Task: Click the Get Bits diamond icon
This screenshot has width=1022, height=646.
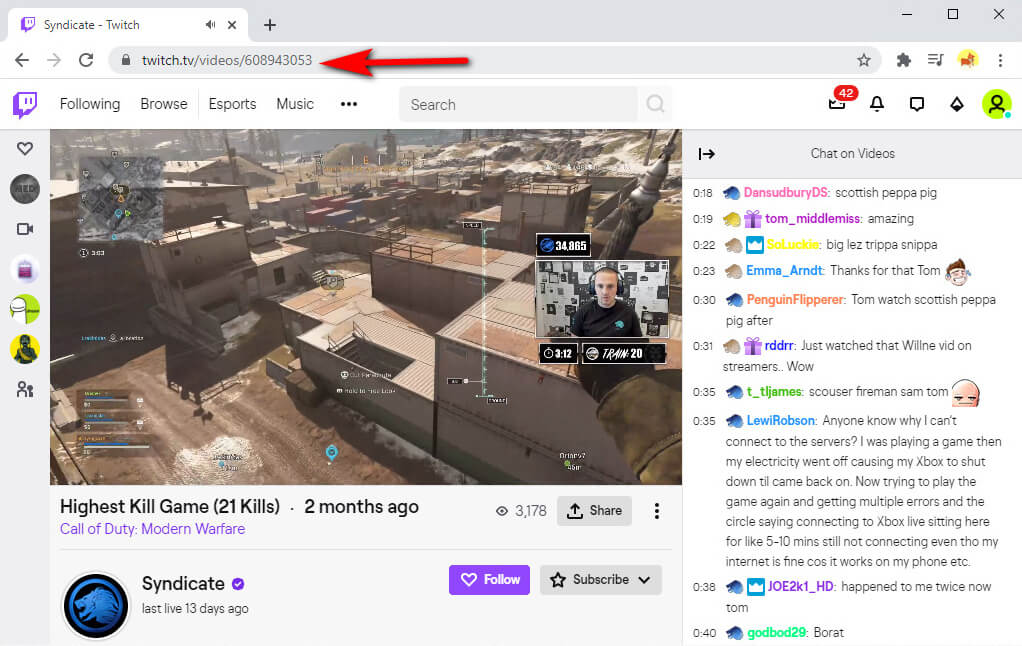Action: [956, 104]
